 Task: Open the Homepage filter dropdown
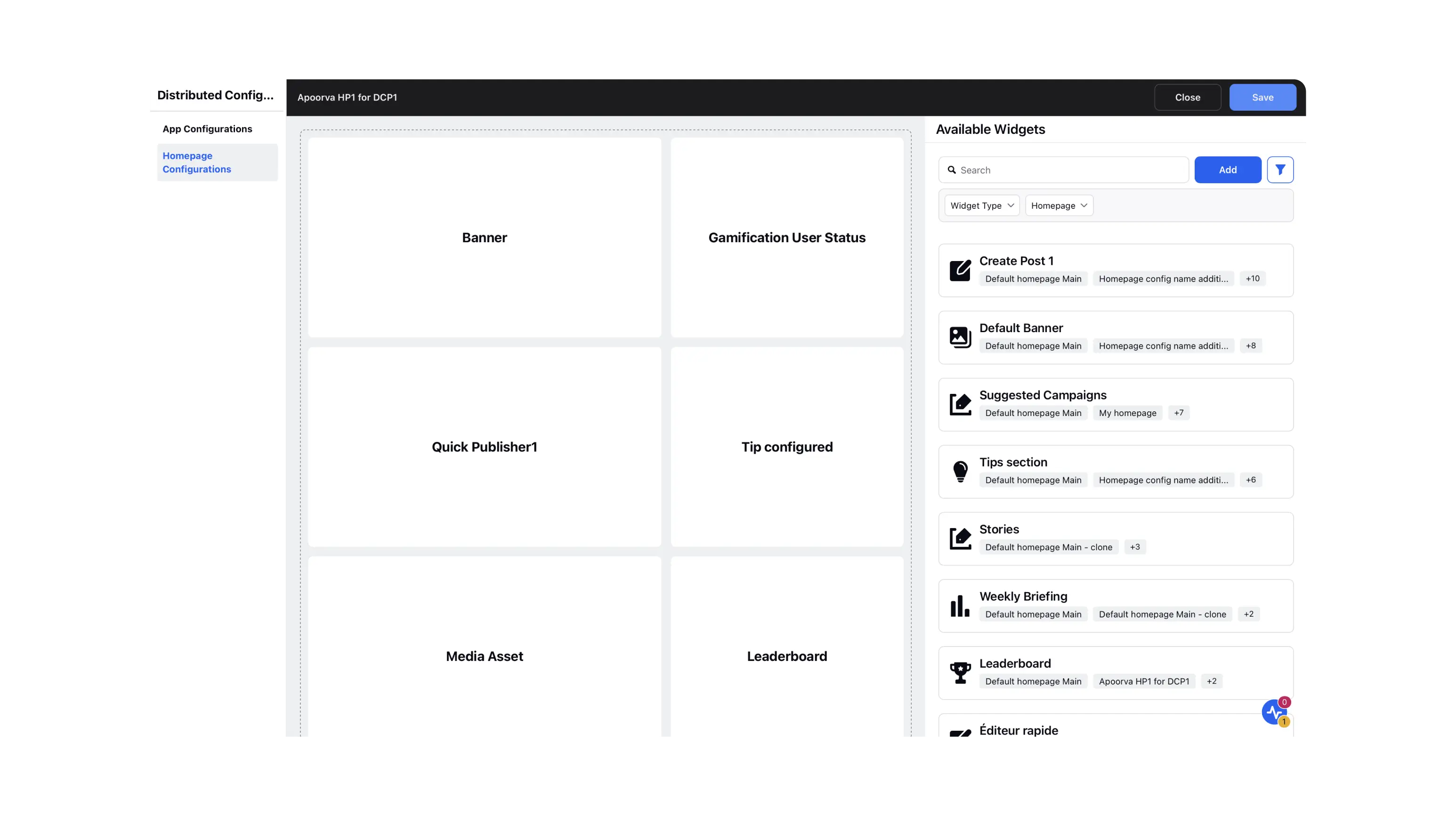(x=1059, y=205)
